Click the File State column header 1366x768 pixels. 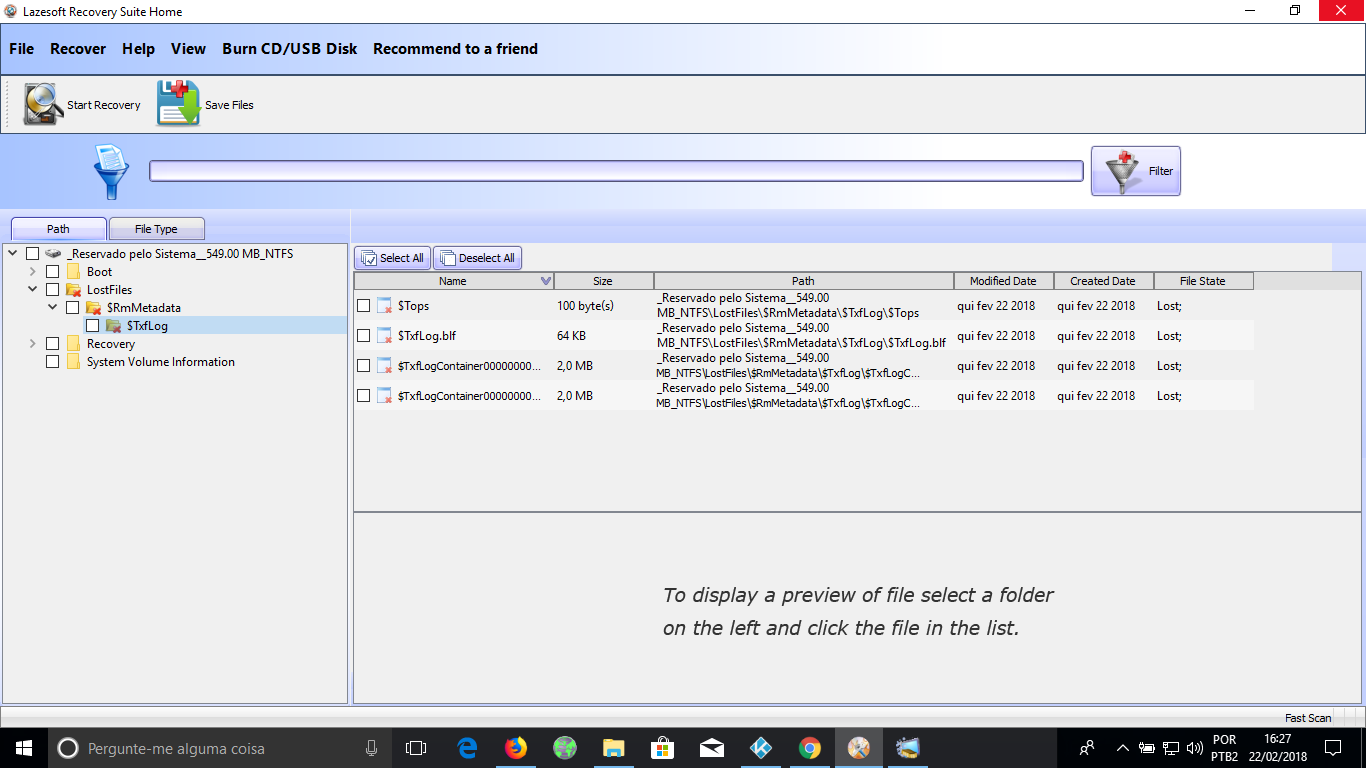pos(1203,281)
